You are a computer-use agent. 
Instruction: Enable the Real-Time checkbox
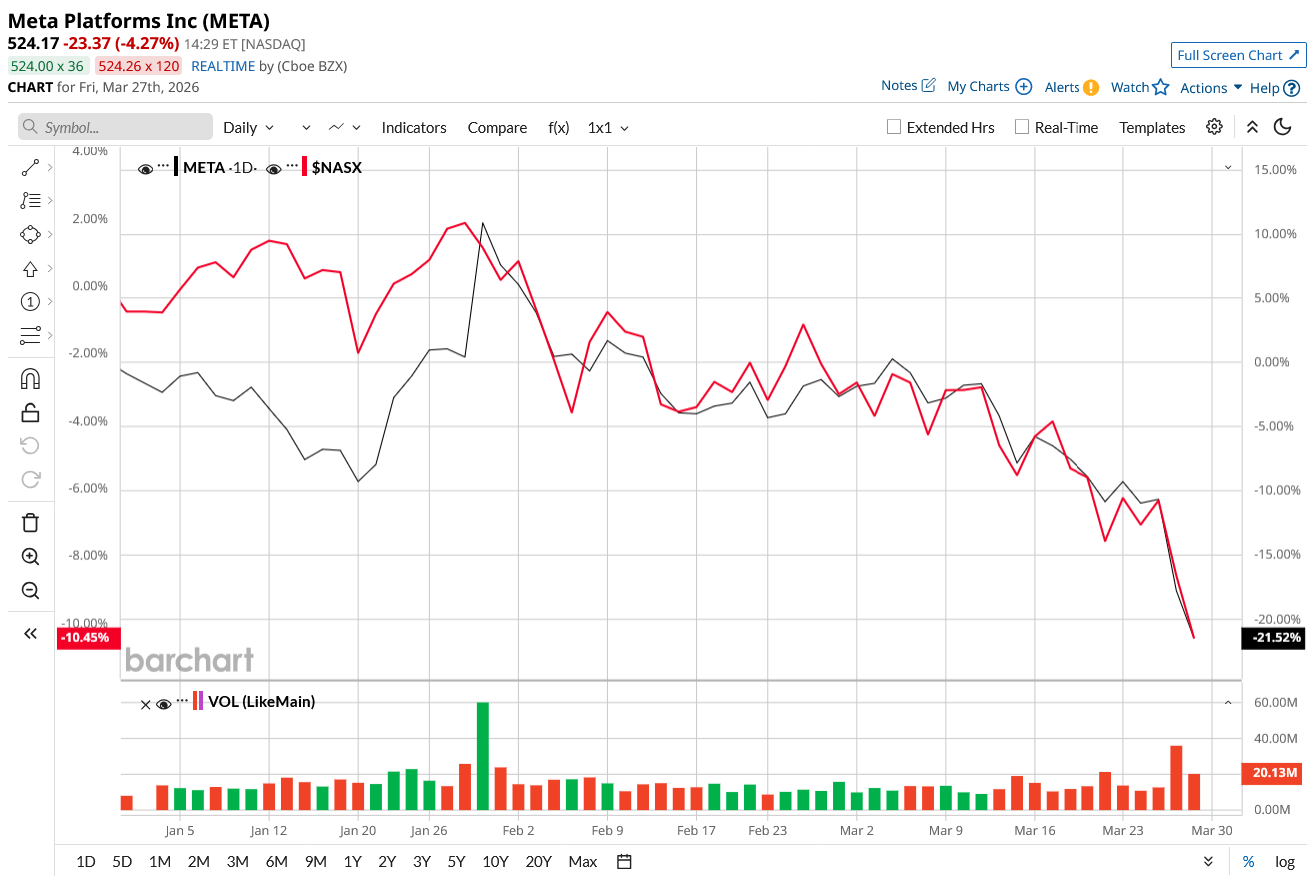pos(1022,127)
